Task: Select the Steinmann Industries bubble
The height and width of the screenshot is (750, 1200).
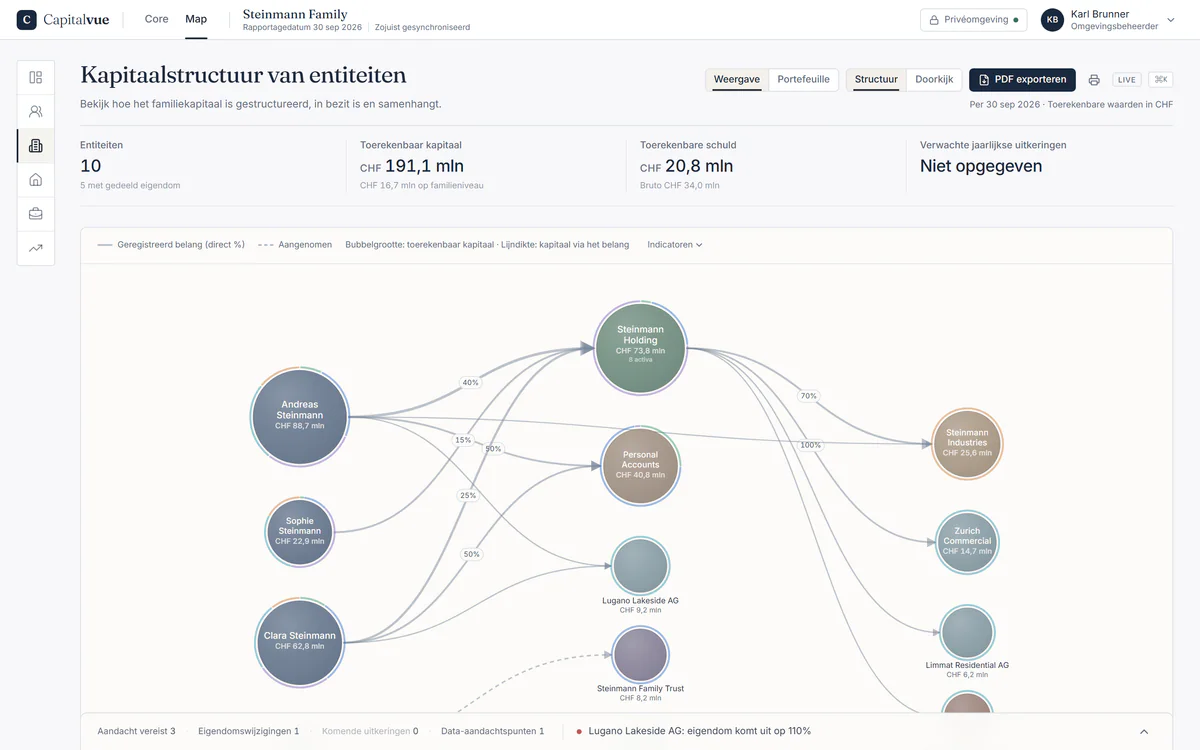Action: pyautogui.click(x=967, y=443)
